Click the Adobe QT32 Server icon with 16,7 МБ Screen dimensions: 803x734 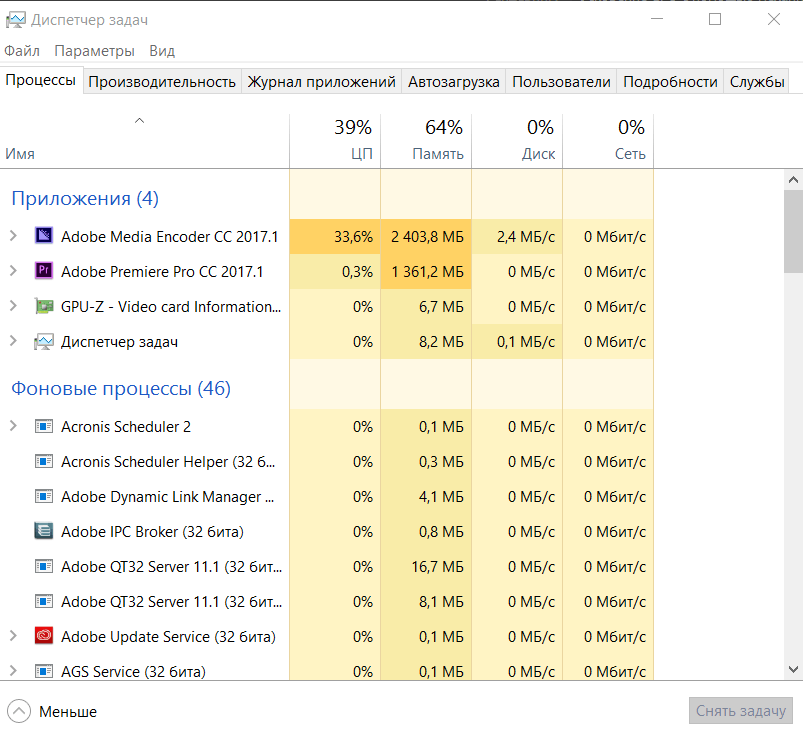tap(44, 567)
